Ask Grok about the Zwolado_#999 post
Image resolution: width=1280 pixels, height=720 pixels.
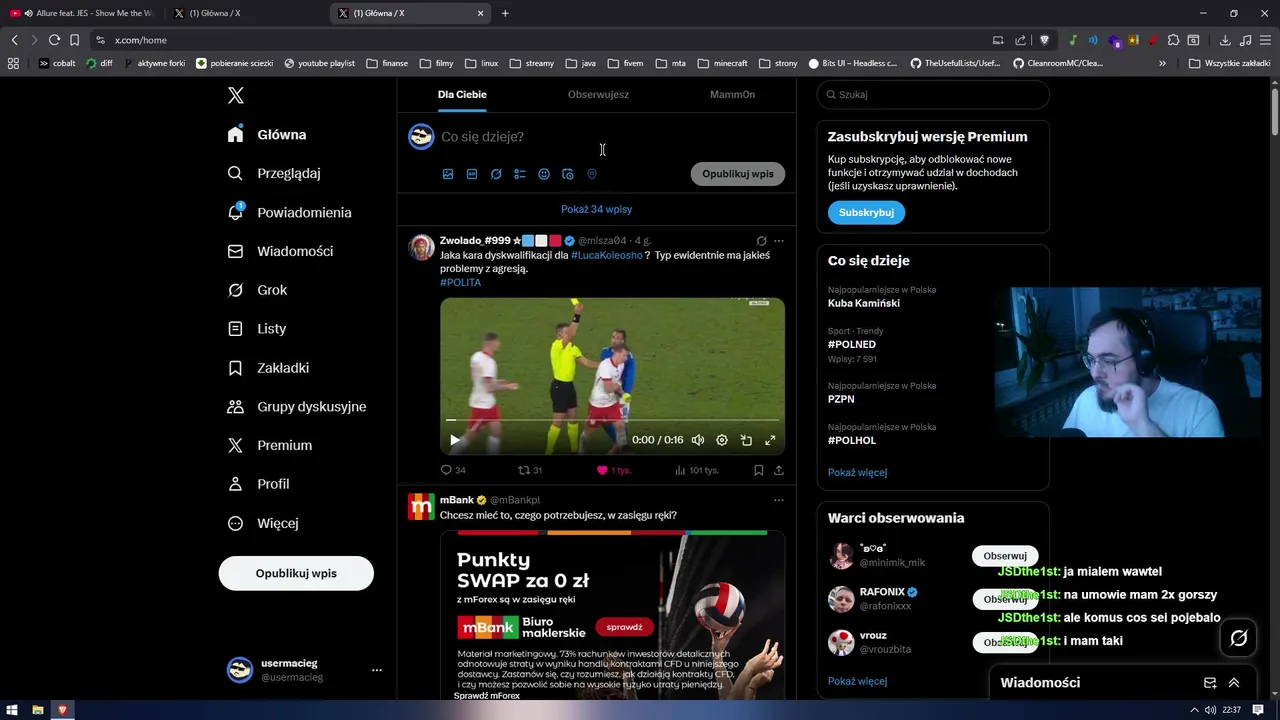pos(761,241)
